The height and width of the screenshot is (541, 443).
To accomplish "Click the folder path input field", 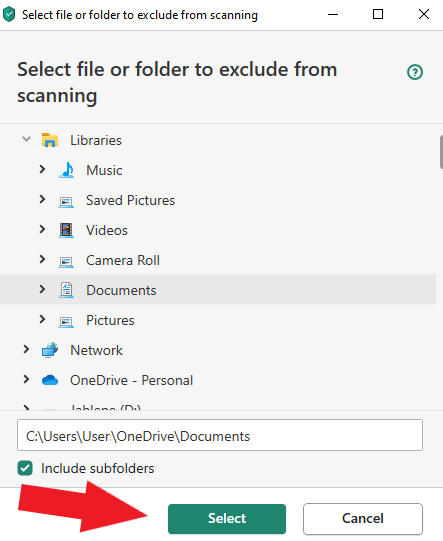I will click(x=220, y=435).
